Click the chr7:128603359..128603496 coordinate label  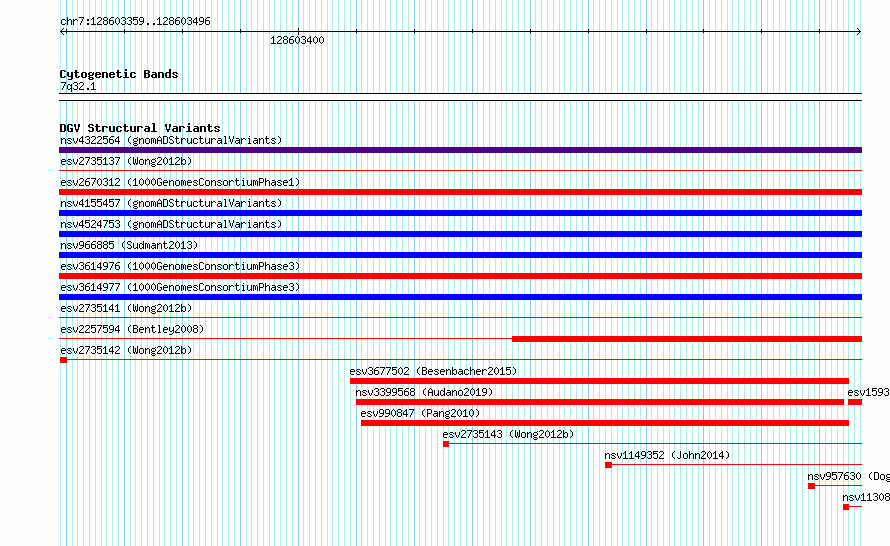coord(135,21)
